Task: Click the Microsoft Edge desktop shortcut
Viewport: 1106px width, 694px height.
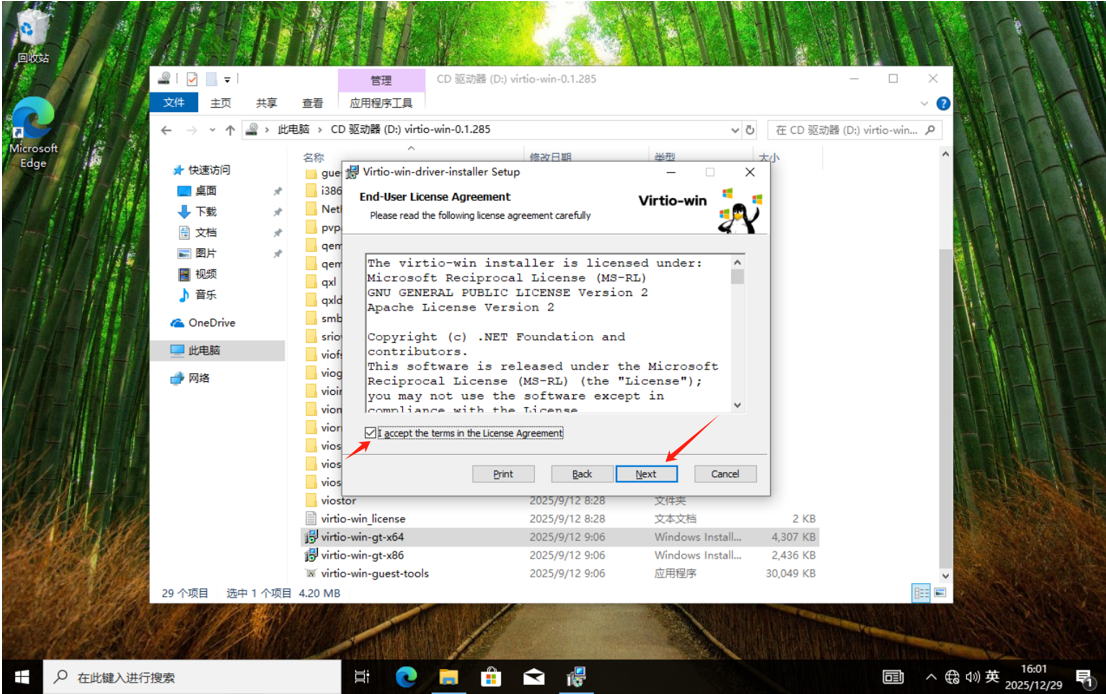Action: [33, 131]
